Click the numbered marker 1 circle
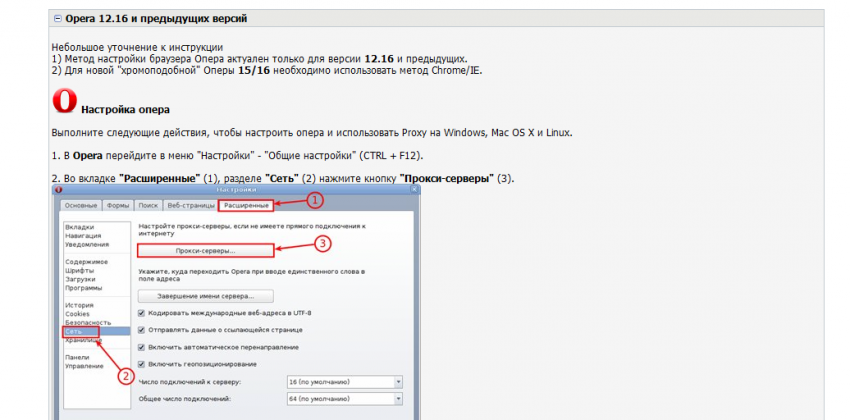This screenshot has width=850, height=420. tap(313, 199)
